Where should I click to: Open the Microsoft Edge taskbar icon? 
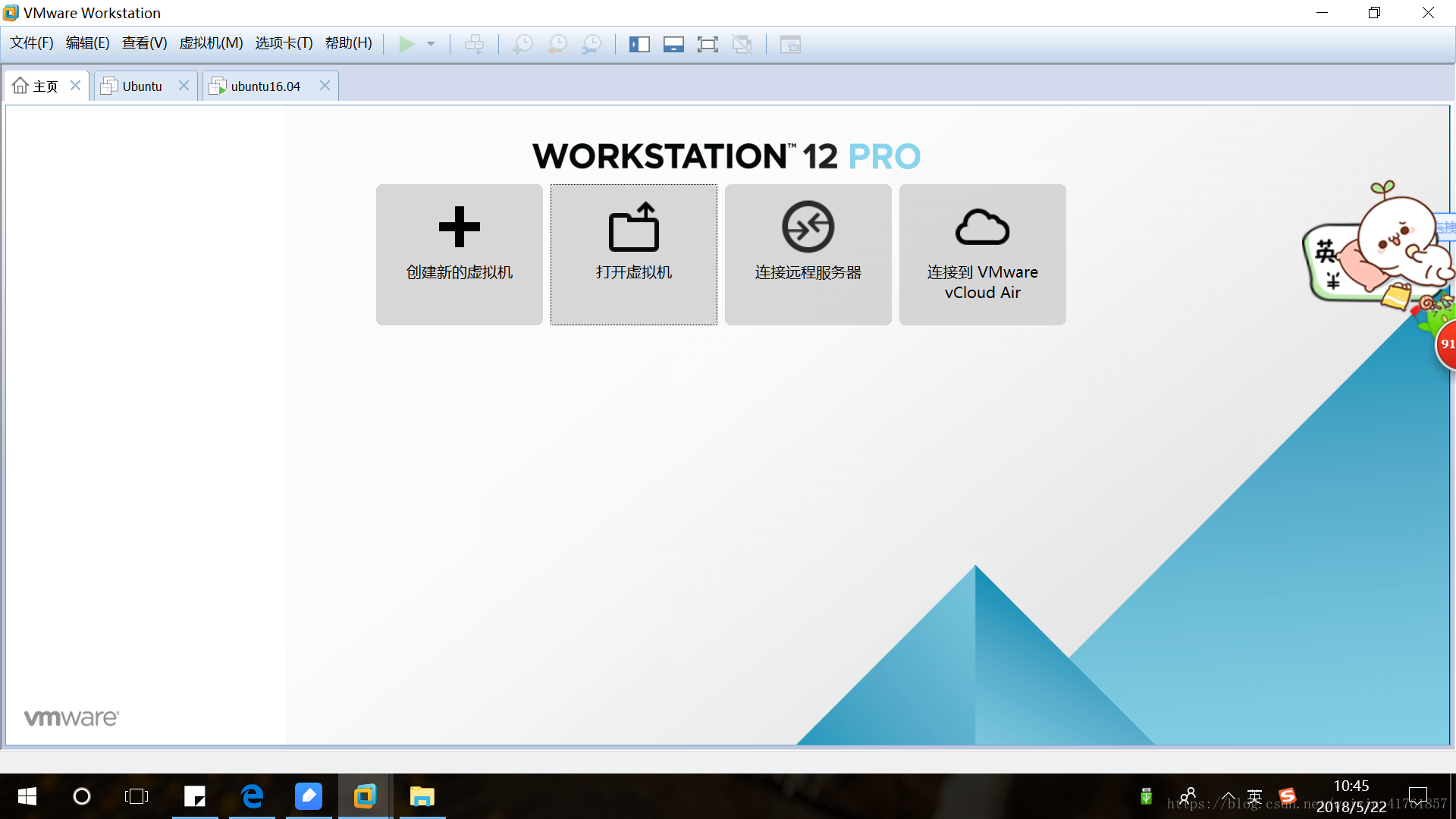point(252,796)
